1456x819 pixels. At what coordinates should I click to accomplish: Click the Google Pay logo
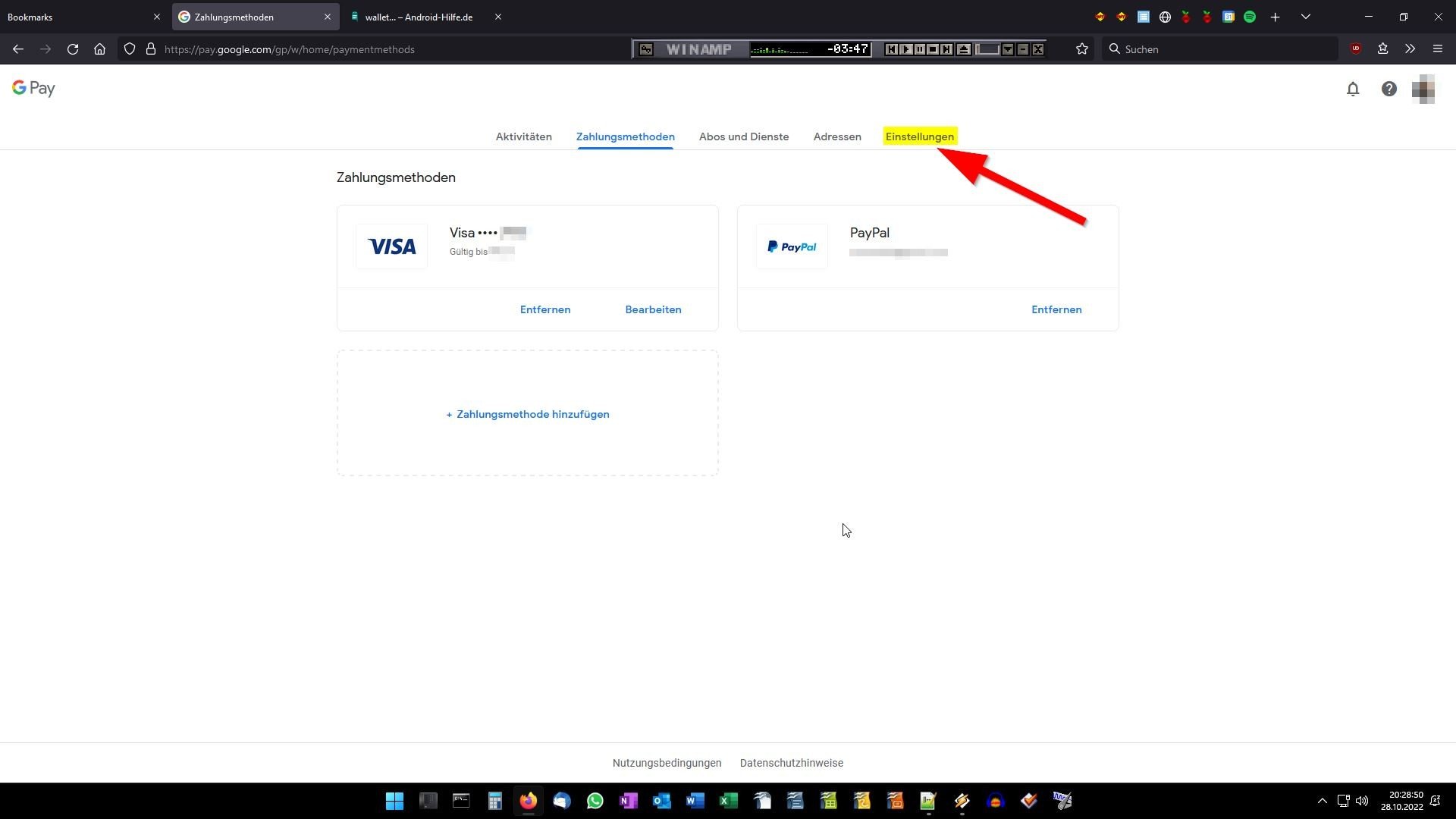tap(33, 89)
